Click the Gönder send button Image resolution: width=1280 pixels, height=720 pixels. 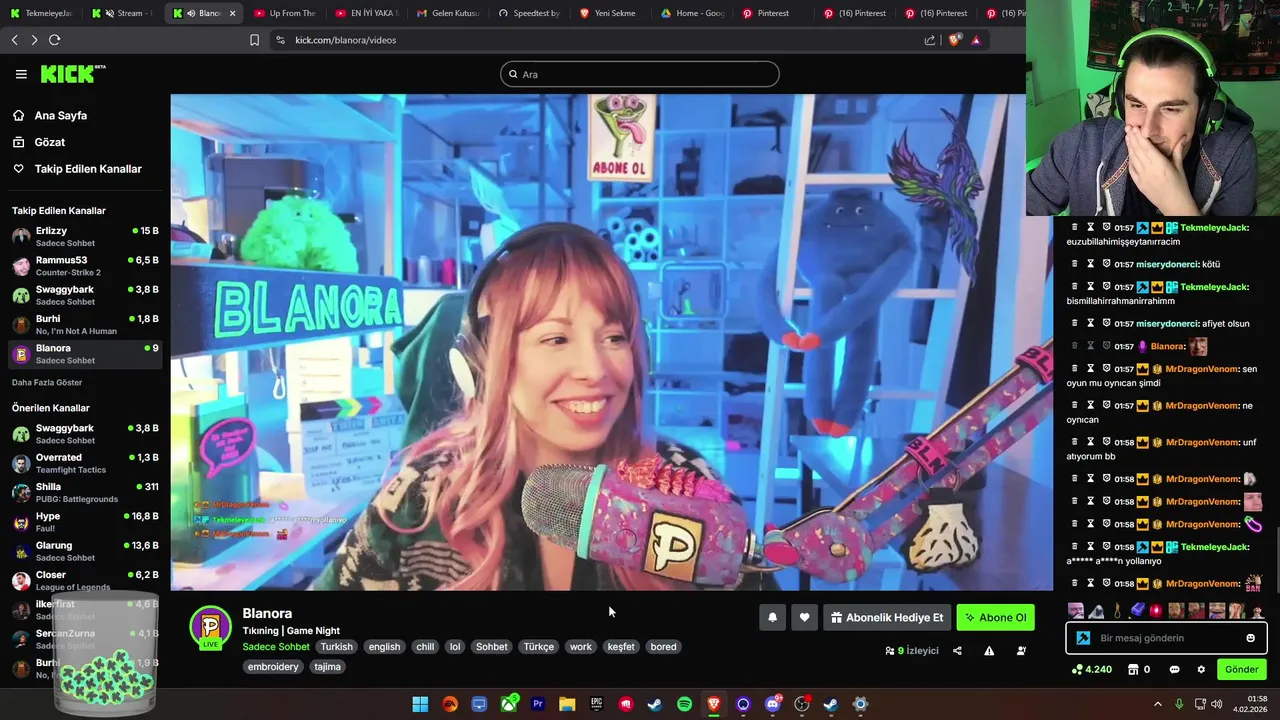[x=1241, y=669]
